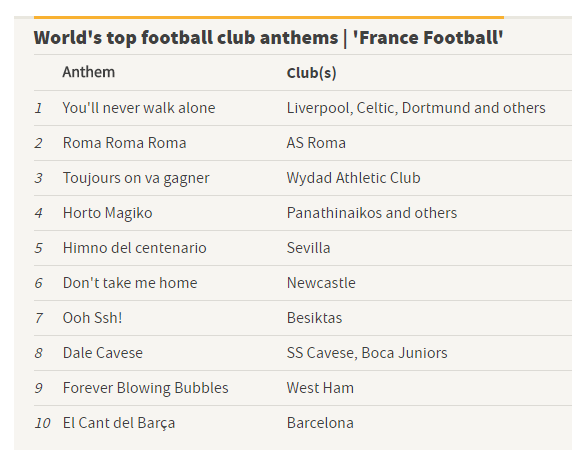Click 'Liverpool, Celtic, Dortmund and others' cell
The image size is (572, 453).
point(416,108)
